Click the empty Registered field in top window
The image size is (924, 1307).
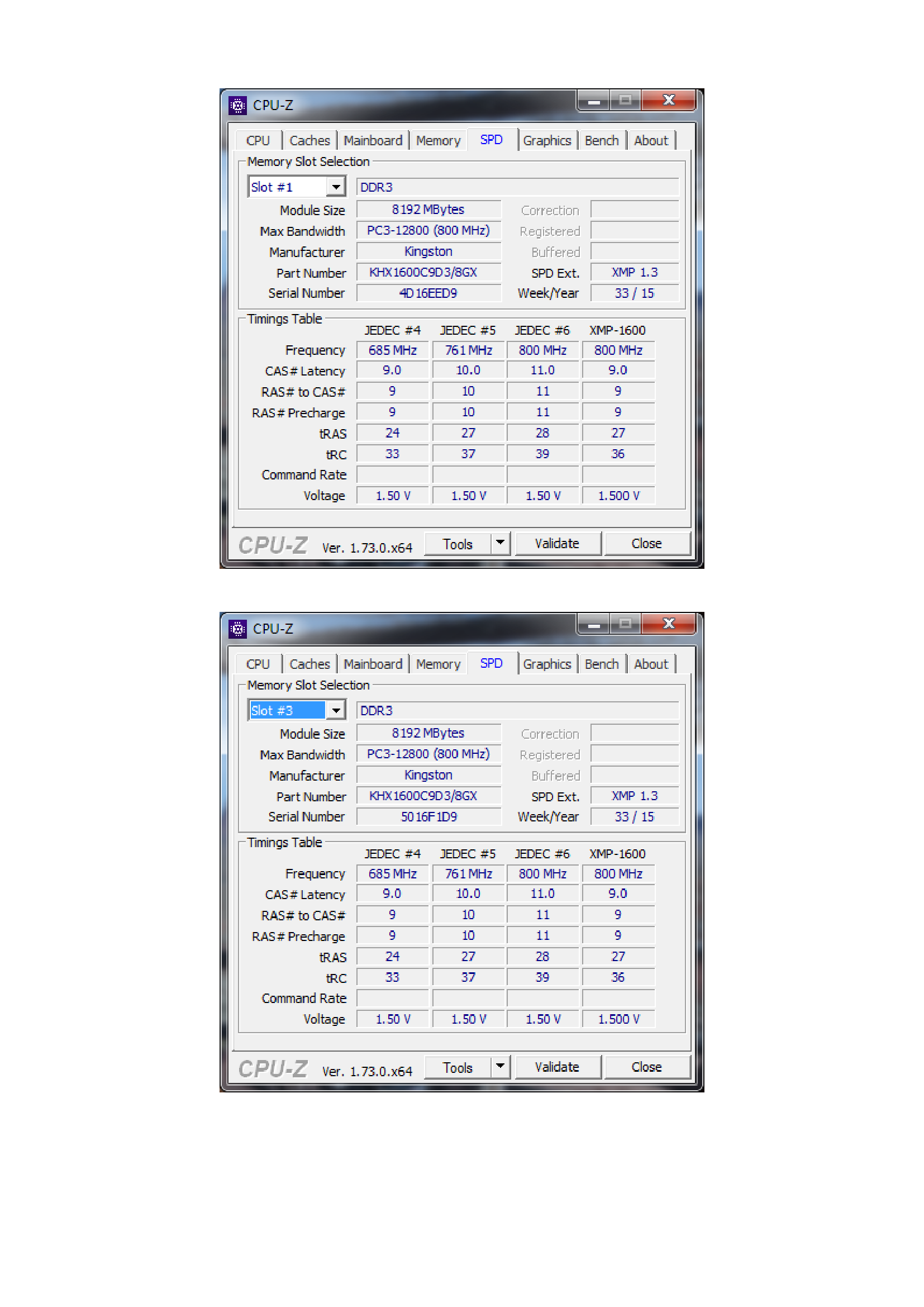(635, 231)
